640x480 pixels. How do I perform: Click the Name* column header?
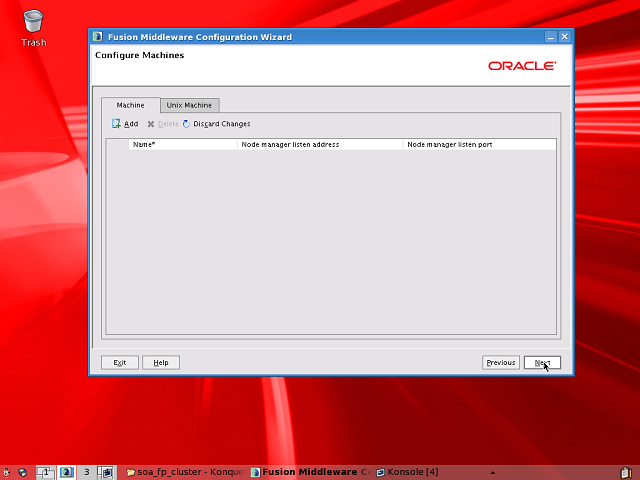click(183, 144)
